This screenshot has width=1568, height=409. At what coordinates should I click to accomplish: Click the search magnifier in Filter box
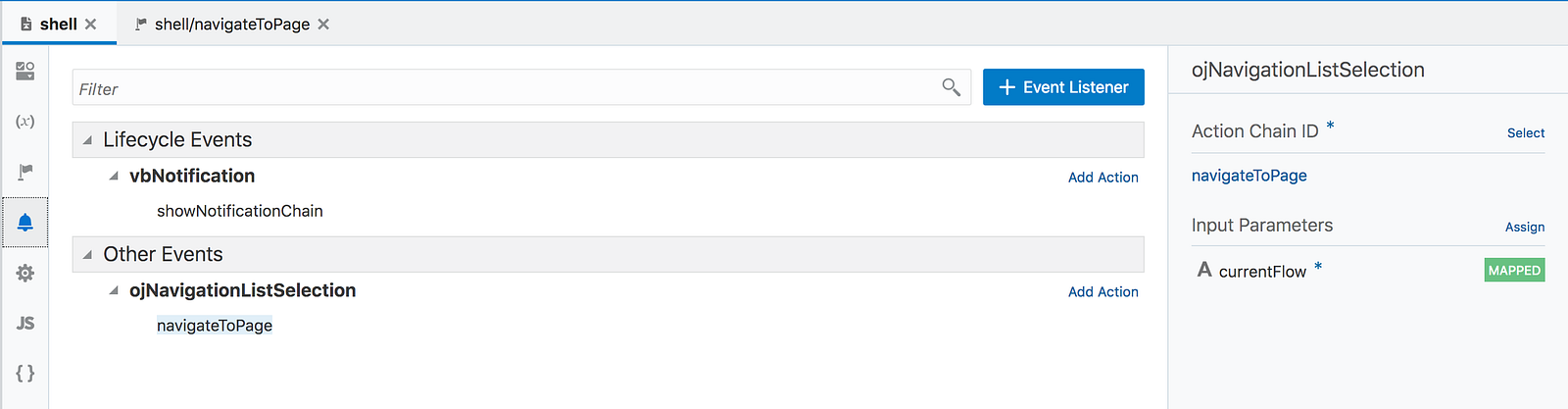[951, 87]
